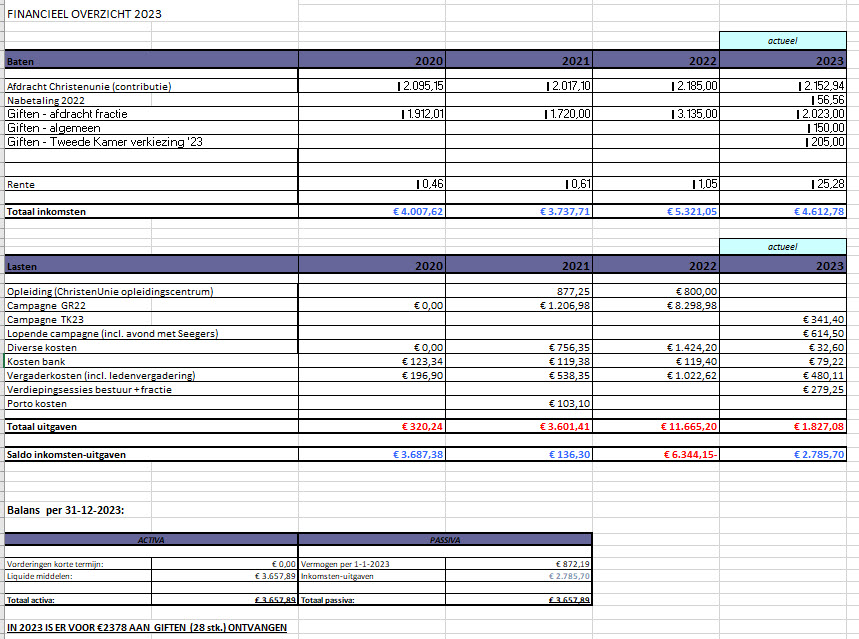Click the gift value 1.912,01
This screenshot has width=859, height=639.
(x=423, y=114)
